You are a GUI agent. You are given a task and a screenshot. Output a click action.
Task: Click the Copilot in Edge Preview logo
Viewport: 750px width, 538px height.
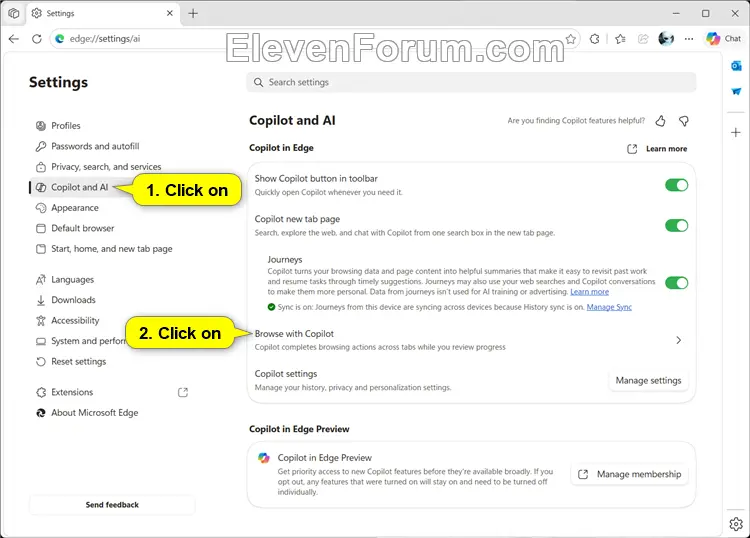coord(264,458)
